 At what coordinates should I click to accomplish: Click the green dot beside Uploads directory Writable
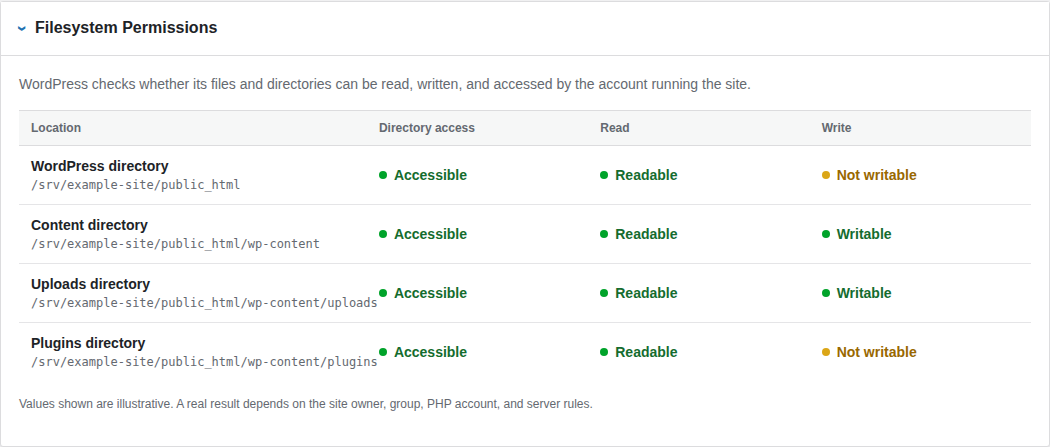coord(826,293)
